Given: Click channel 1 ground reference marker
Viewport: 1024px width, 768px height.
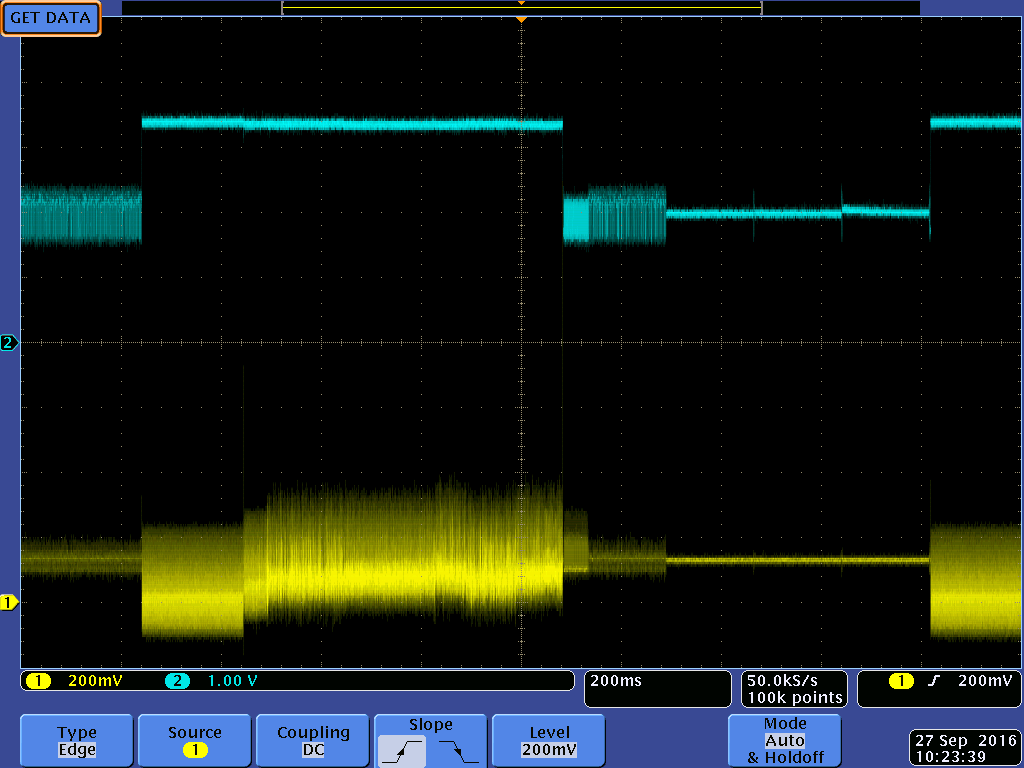Looking at the screenshot, I should [9, 602].
